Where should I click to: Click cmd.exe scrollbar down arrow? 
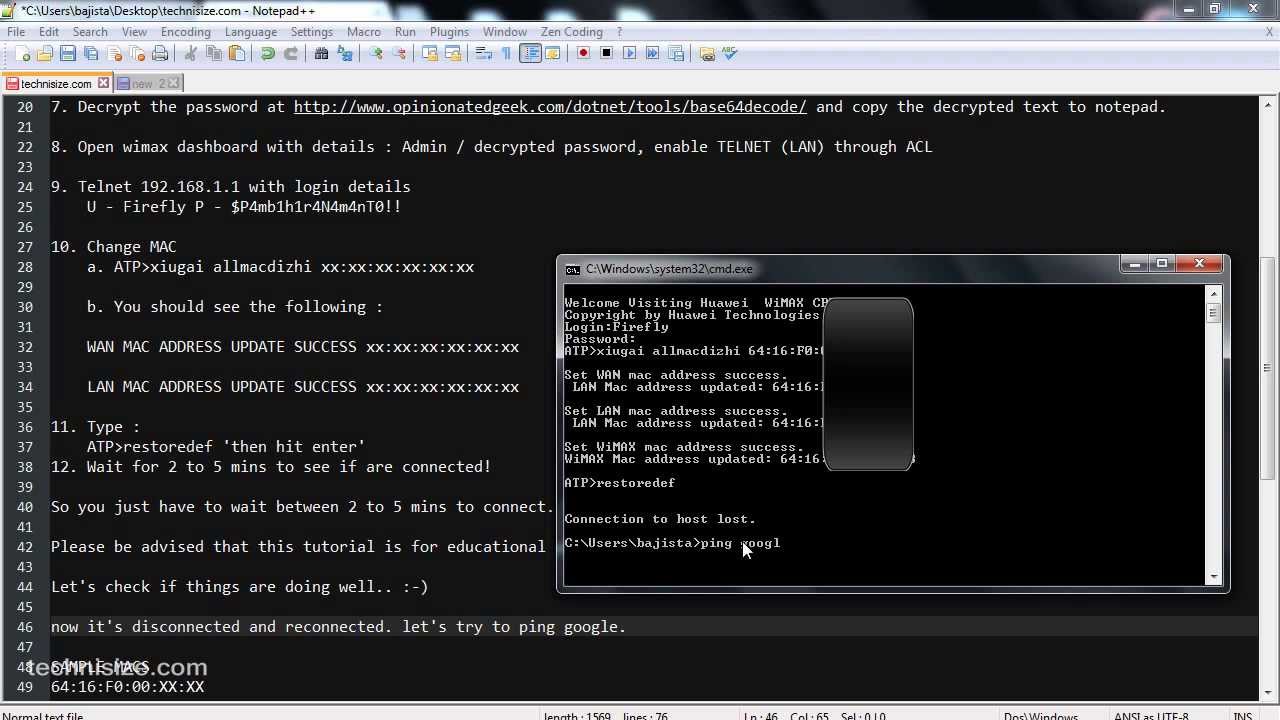click(1214, 577)
